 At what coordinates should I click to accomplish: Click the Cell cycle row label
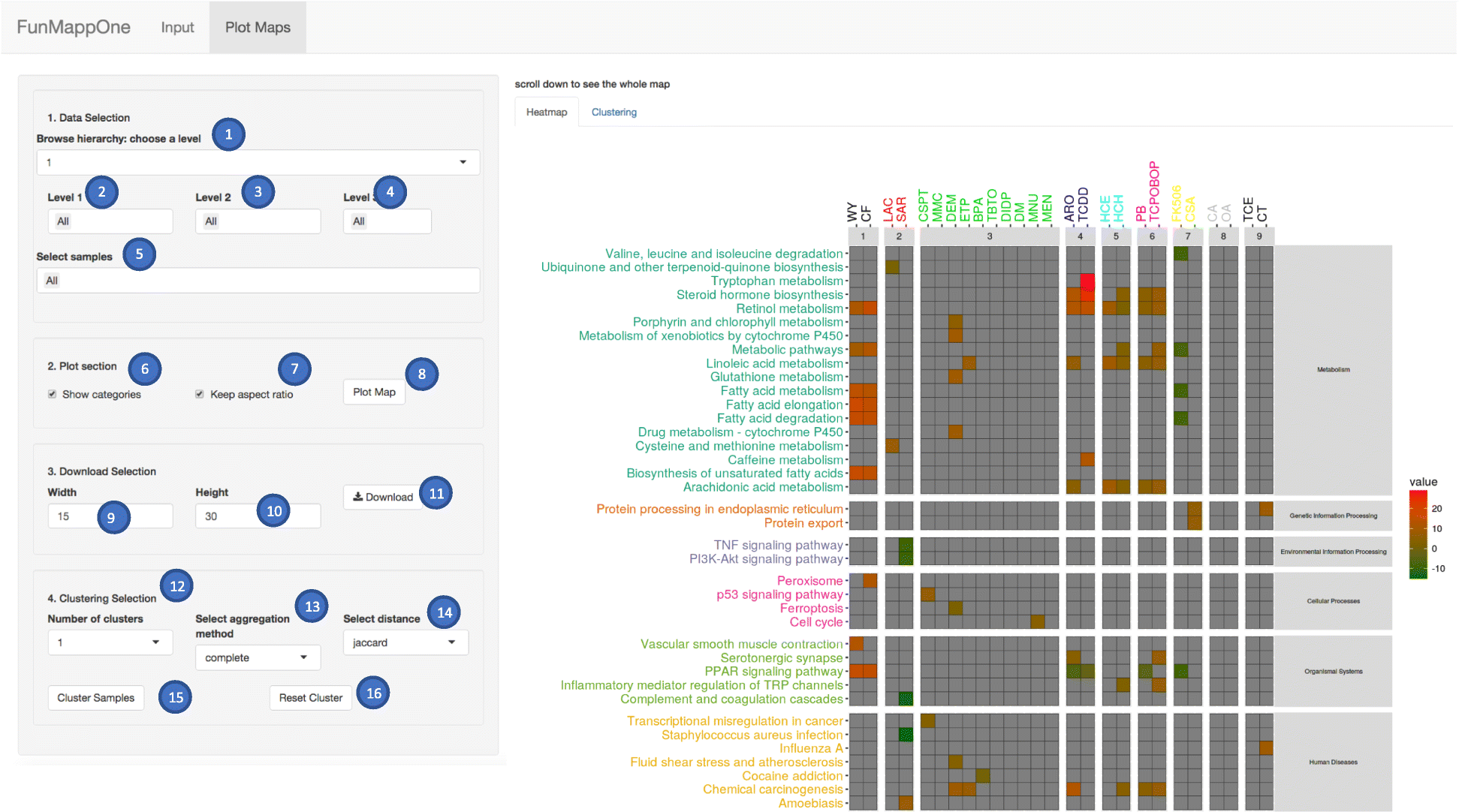point(816,622)
